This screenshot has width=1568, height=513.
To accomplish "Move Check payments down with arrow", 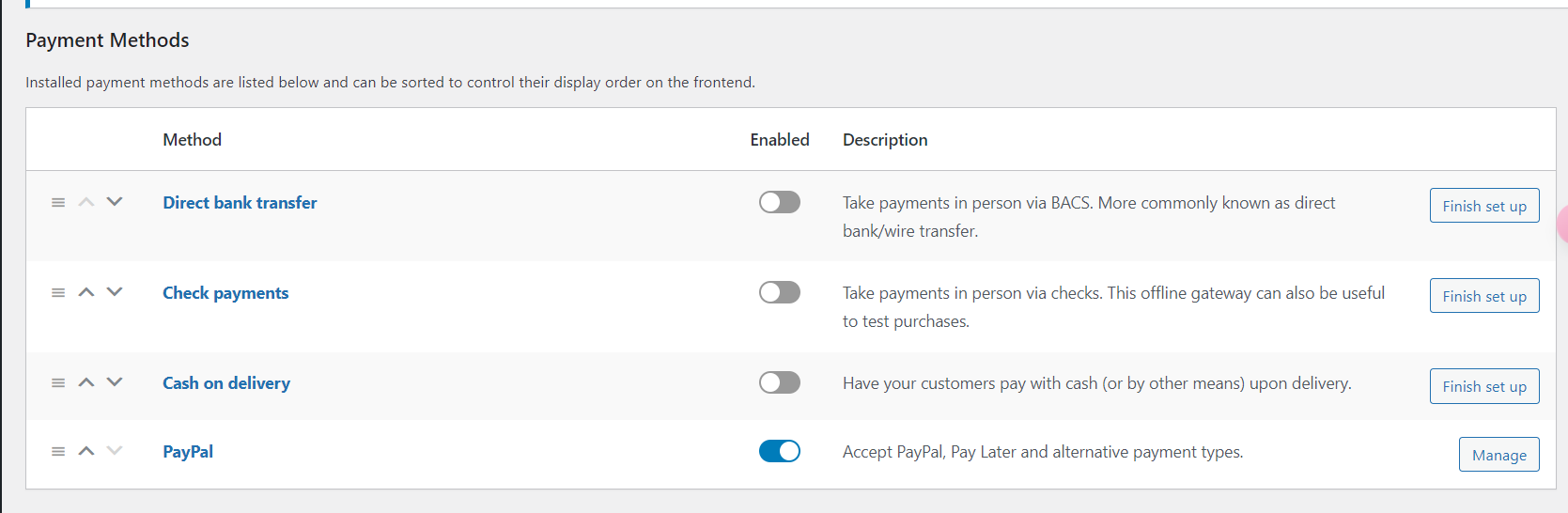I will (115, 292).
